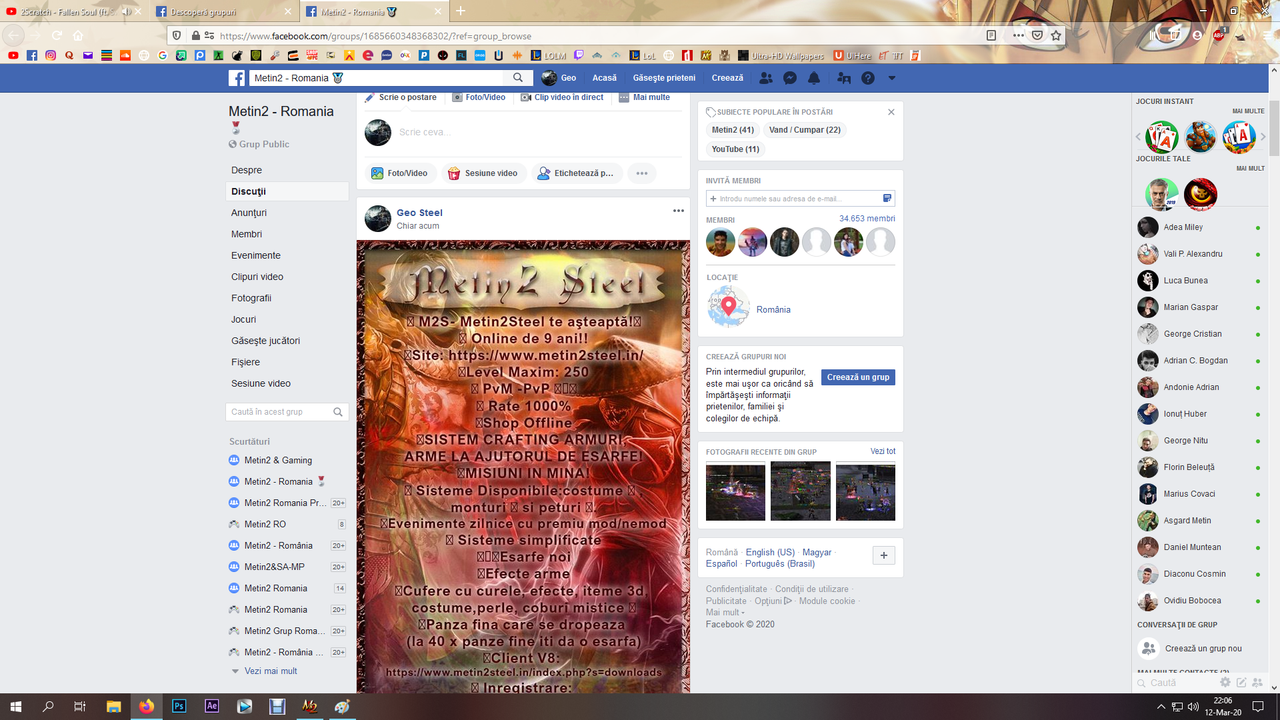The image size is (1280, 720).
Task: Click the invite members email field
Action: click(800, 199)
